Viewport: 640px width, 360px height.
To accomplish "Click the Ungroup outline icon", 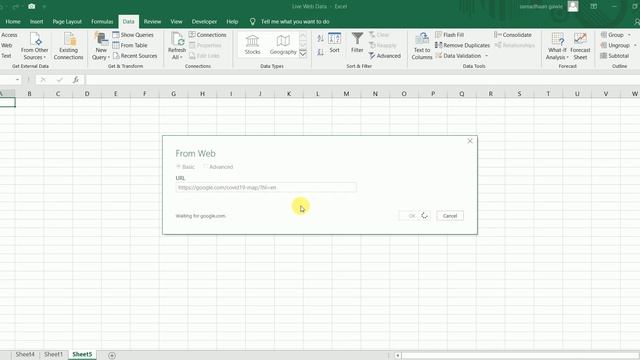I will click(604, 45).
